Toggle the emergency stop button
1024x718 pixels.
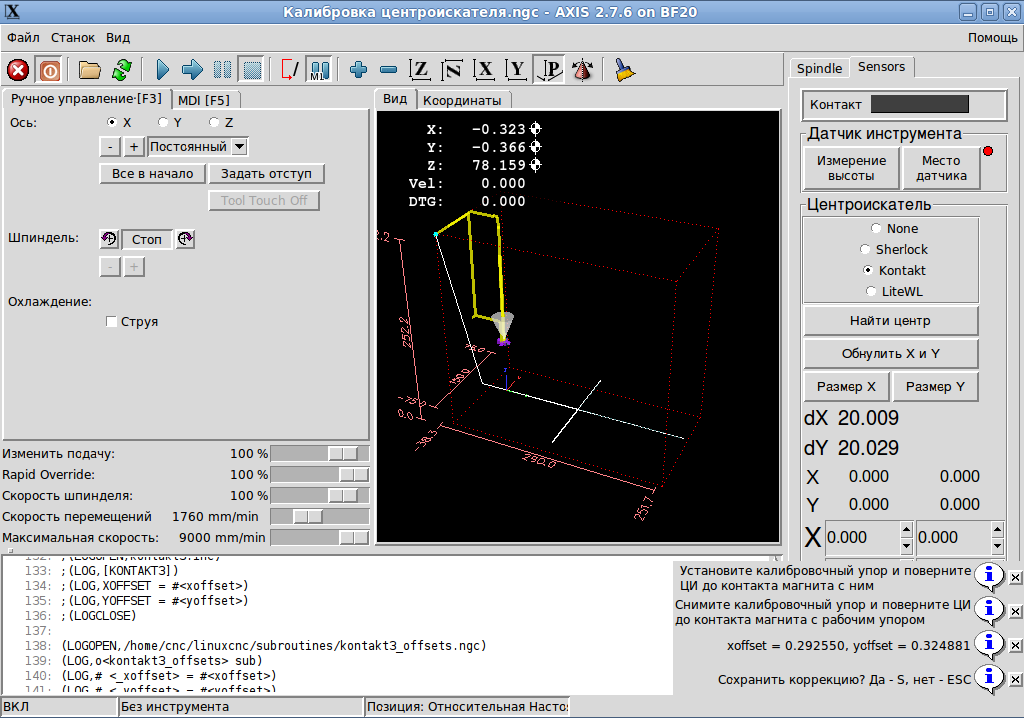click(x=18, y=70)
